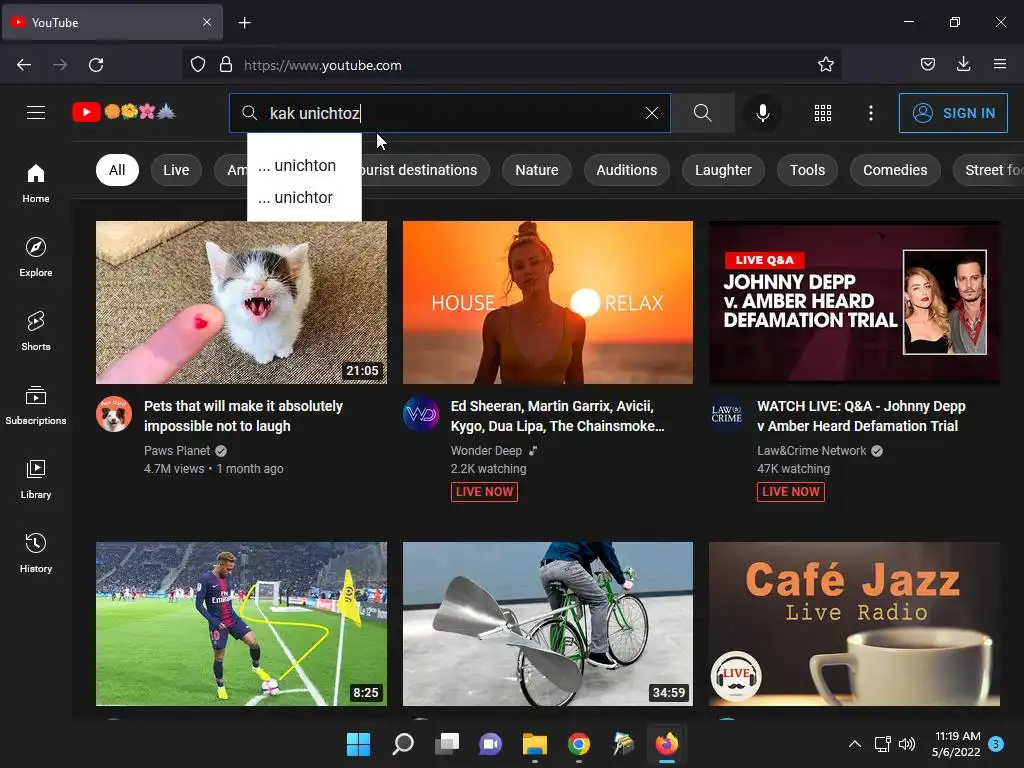Open volume control in system tray
This screenshot has height=768, width=1024.
906,744
